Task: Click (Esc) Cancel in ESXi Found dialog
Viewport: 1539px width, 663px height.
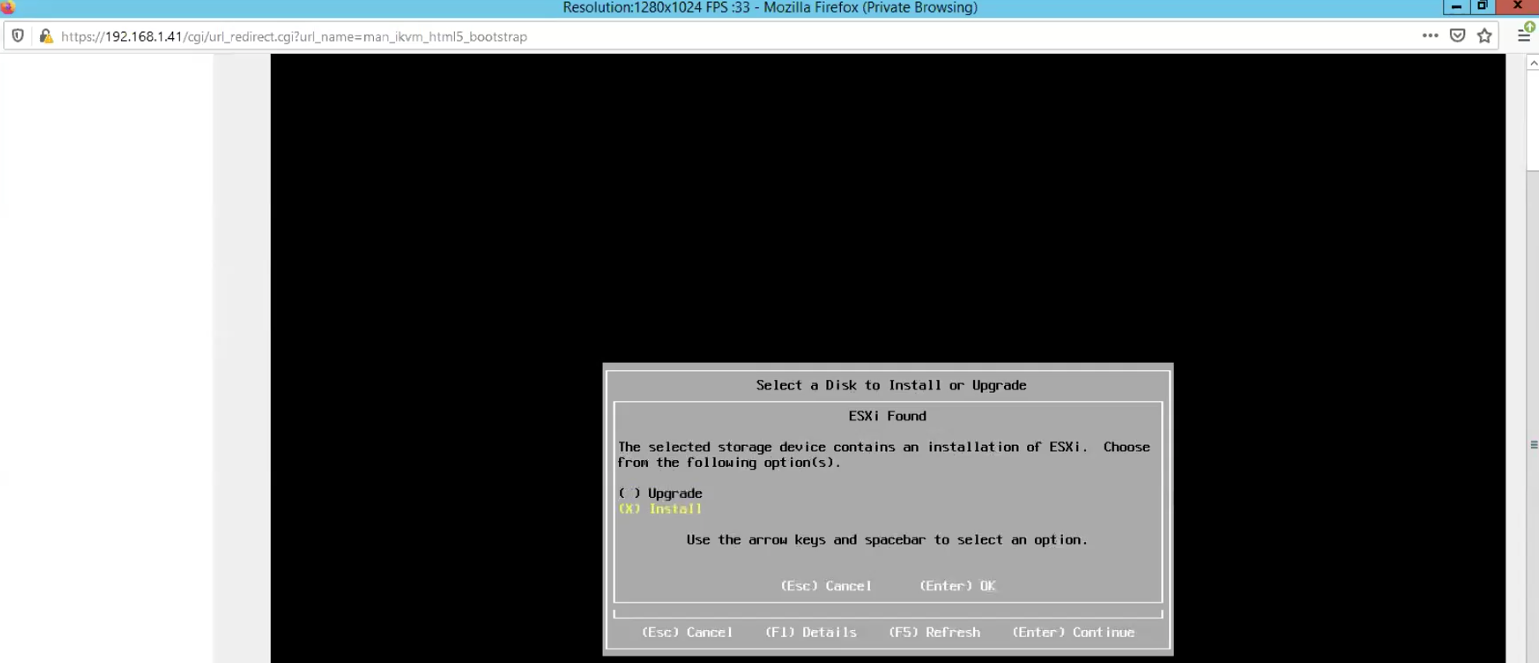Action: [826, 586]
